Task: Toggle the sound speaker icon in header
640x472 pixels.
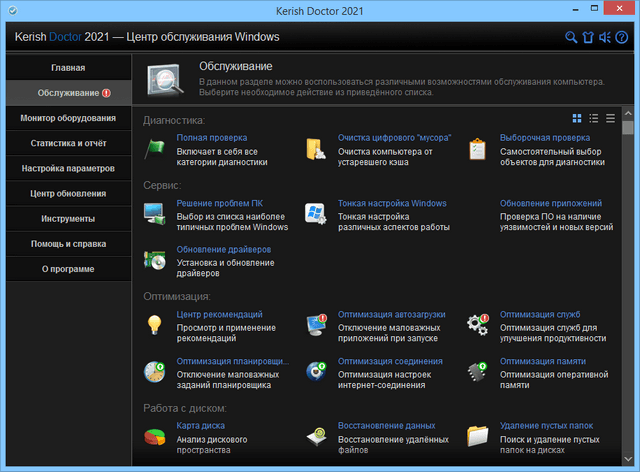Action: coord(604,38)
